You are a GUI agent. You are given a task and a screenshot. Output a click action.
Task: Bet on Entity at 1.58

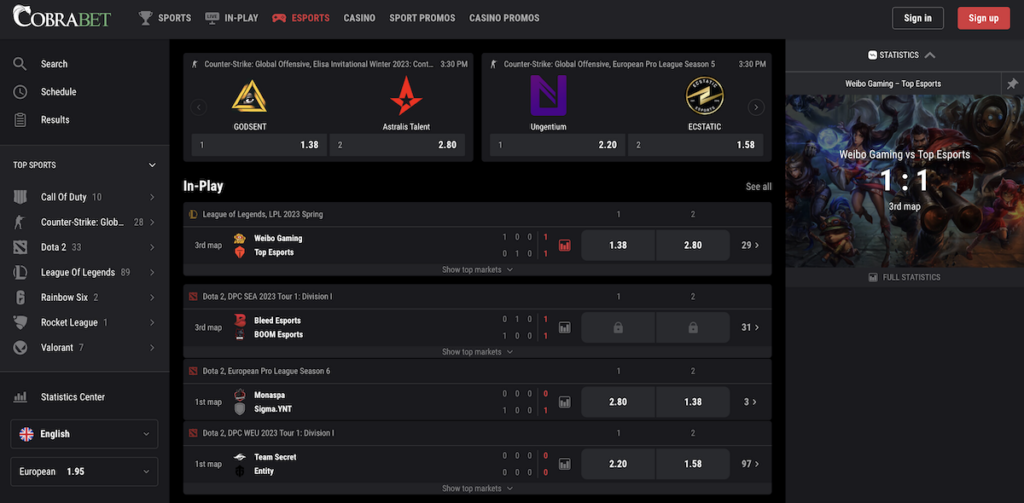click(x=693, y=464)
